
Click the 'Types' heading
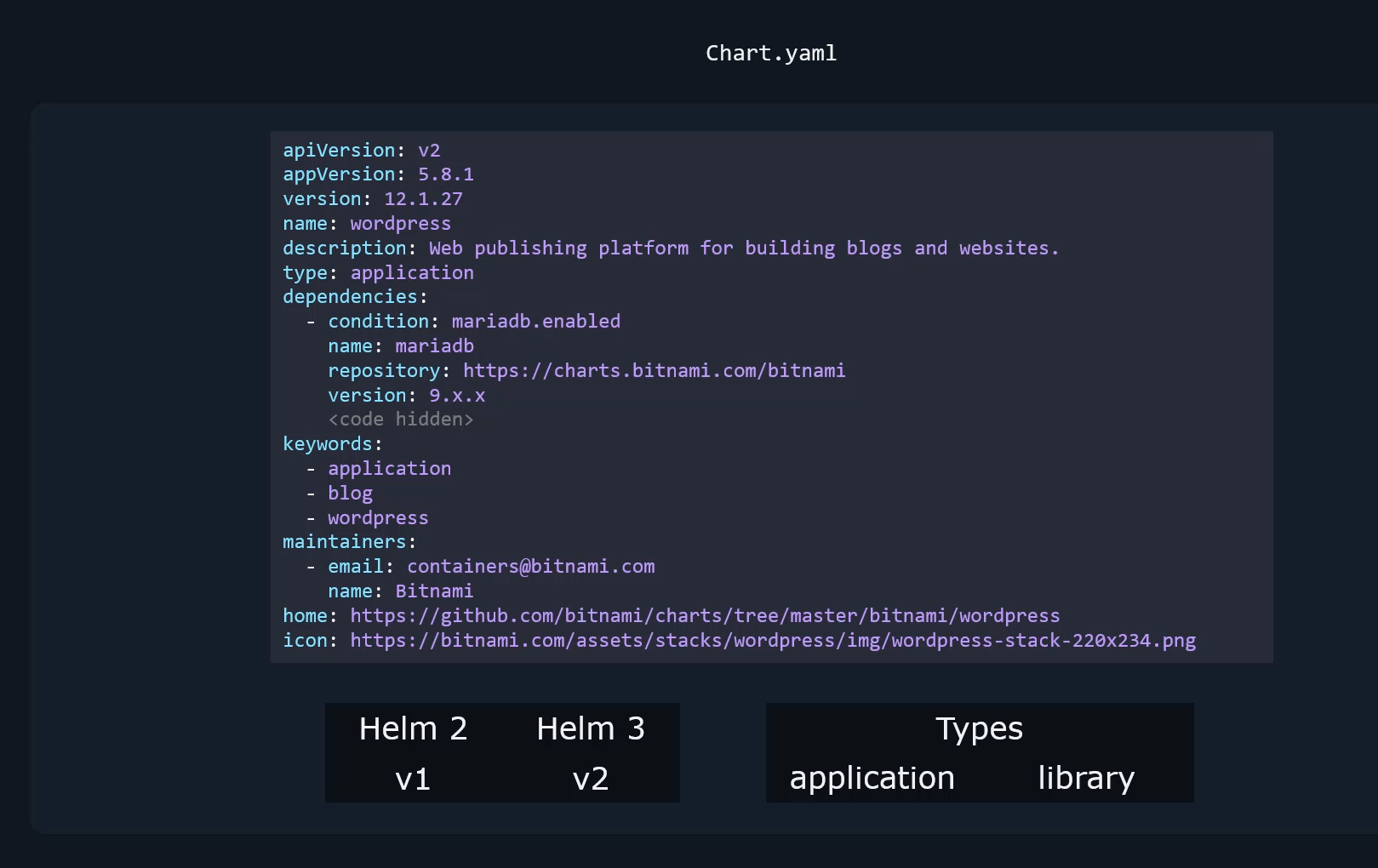[x=980, y=729]
